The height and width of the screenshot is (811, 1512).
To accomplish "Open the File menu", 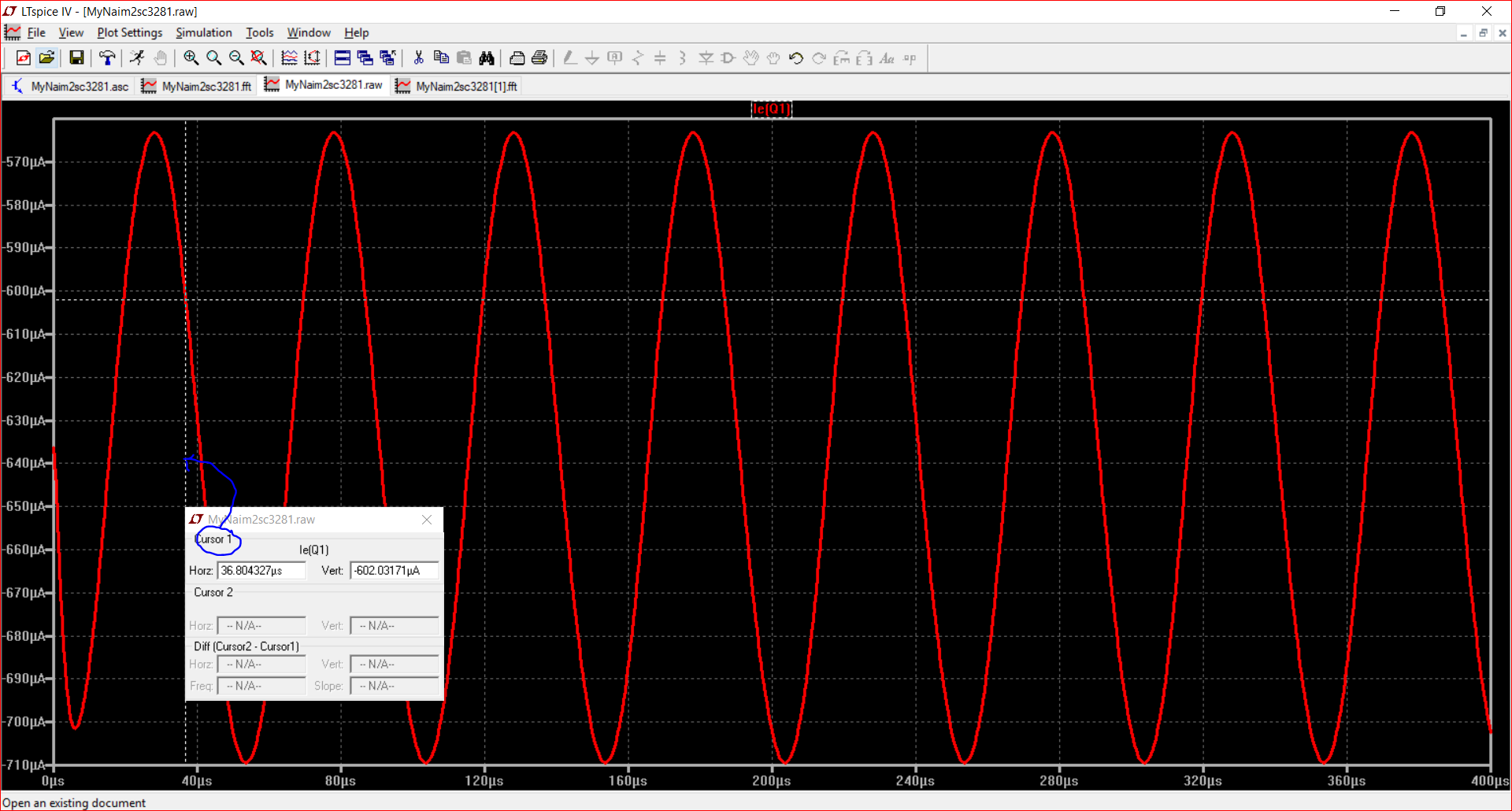I will [x=36, y=32].
